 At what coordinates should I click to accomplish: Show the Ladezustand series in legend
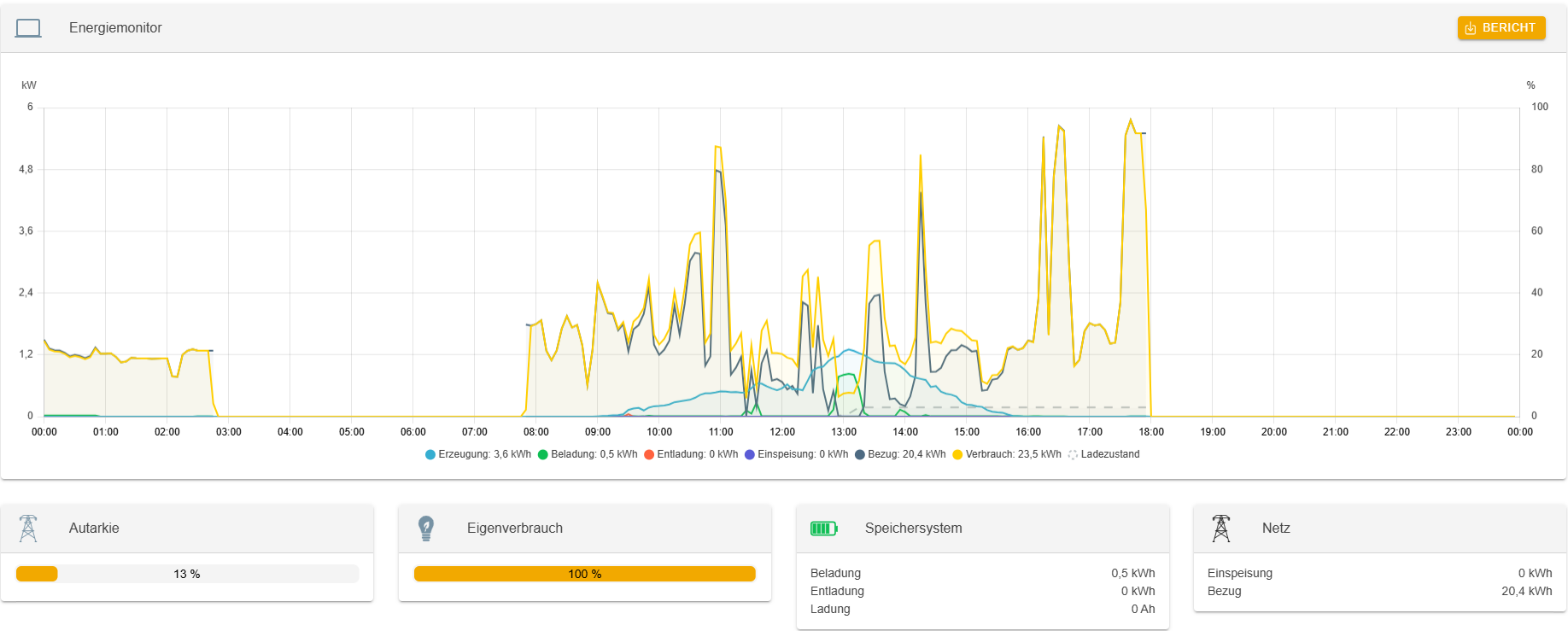(x=1103, y=454)
